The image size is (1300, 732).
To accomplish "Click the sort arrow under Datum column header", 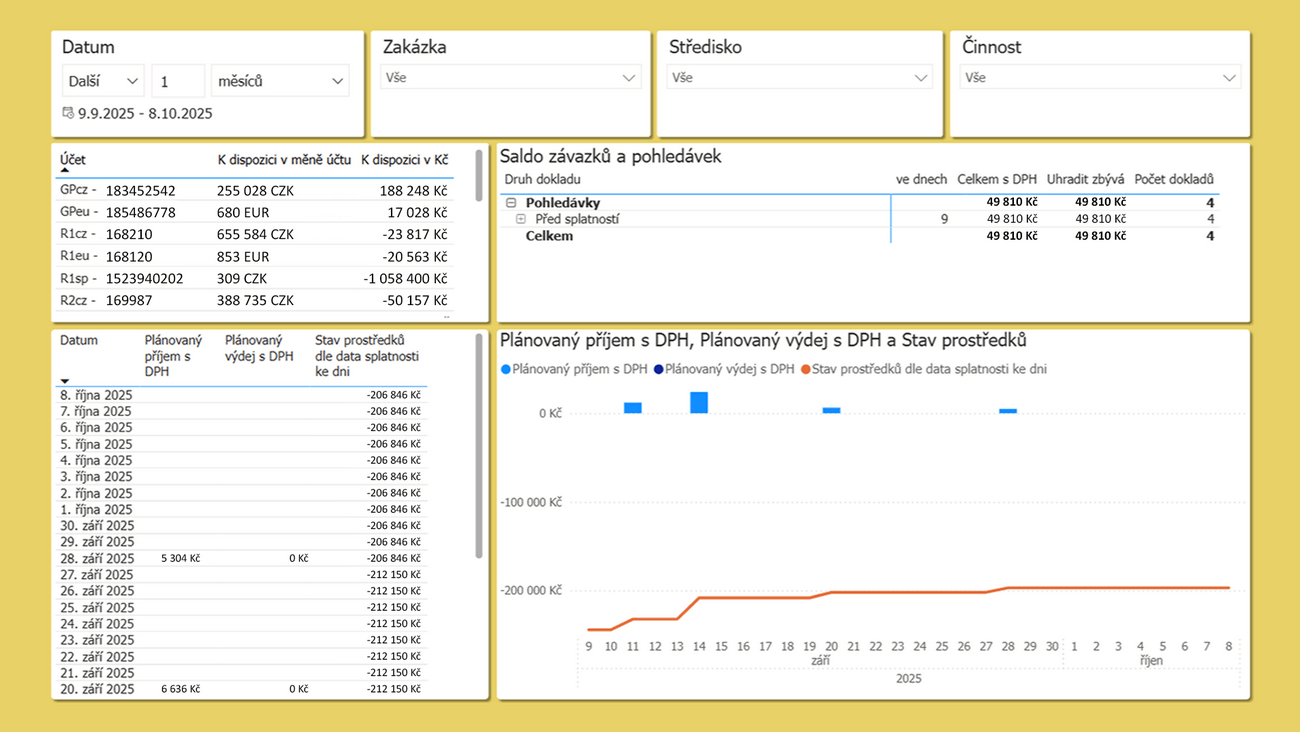I will [x=65, y=381].
